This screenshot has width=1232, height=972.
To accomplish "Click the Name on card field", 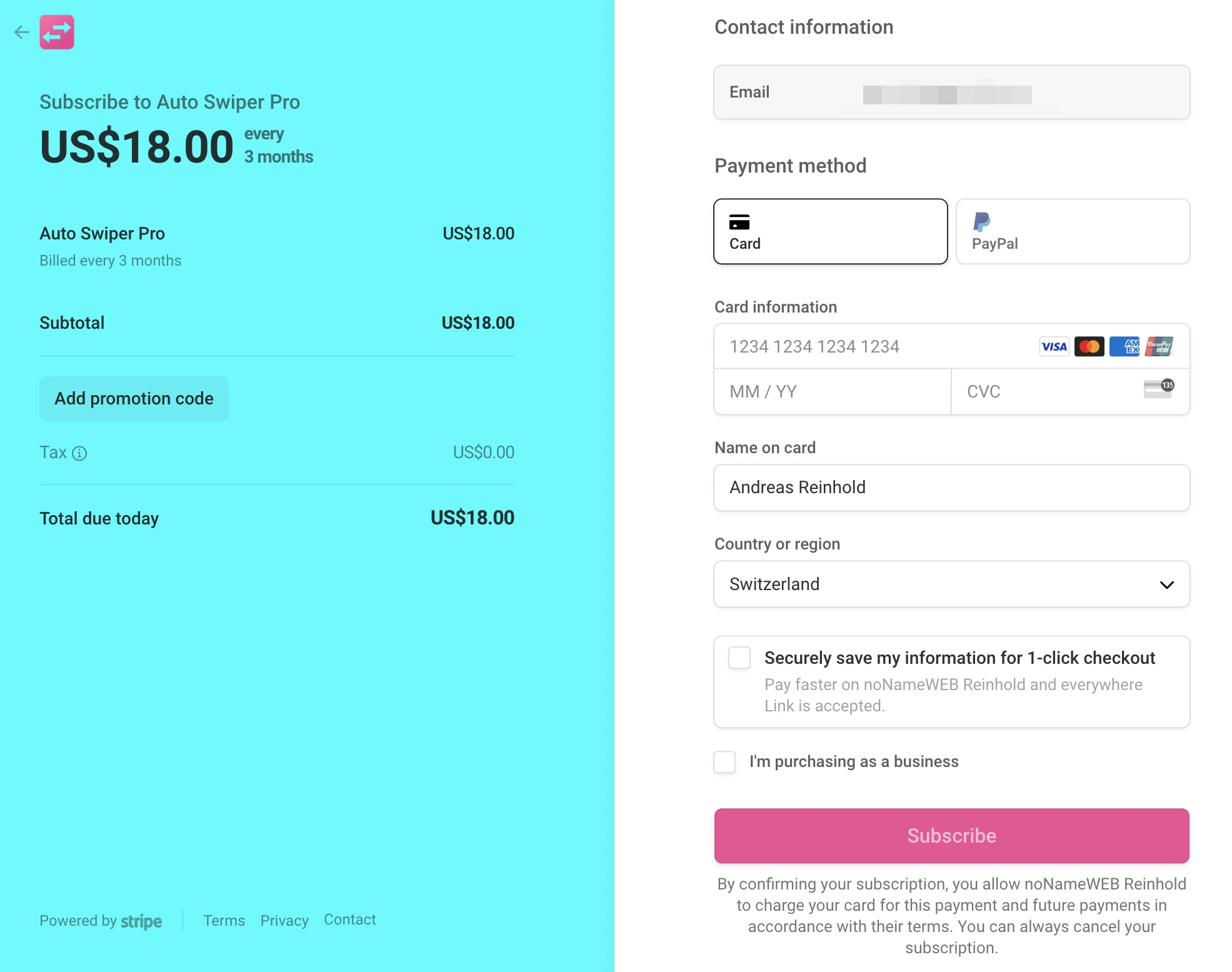I will (x=951, y=488).
